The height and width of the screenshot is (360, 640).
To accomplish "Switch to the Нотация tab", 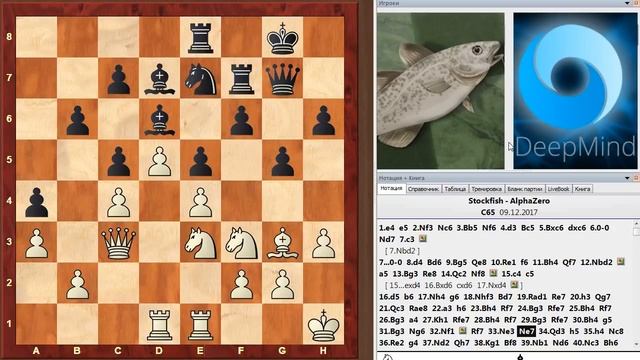I will coord(391,189).
